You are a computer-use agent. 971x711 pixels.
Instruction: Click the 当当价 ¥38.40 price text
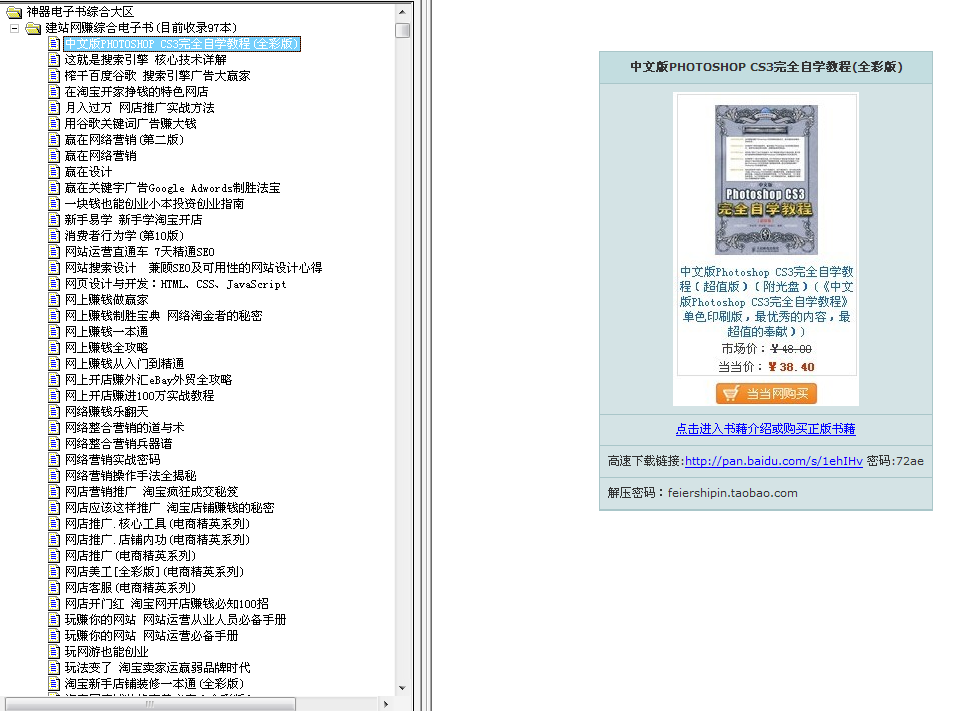[766, 367]
